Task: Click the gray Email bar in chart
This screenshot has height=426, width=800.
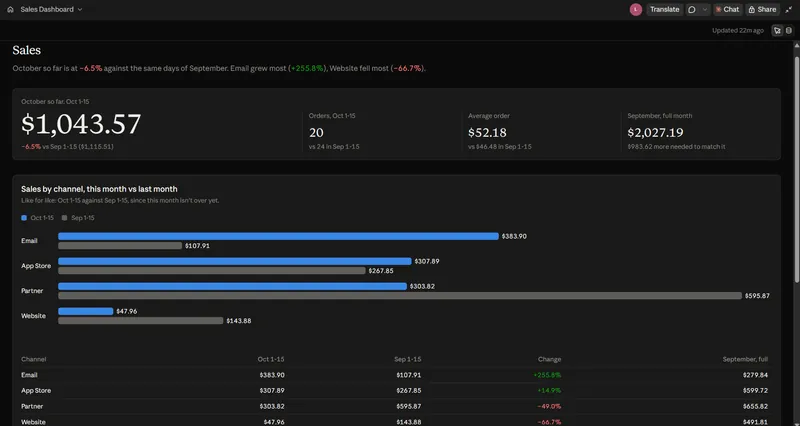Action: 120,245
